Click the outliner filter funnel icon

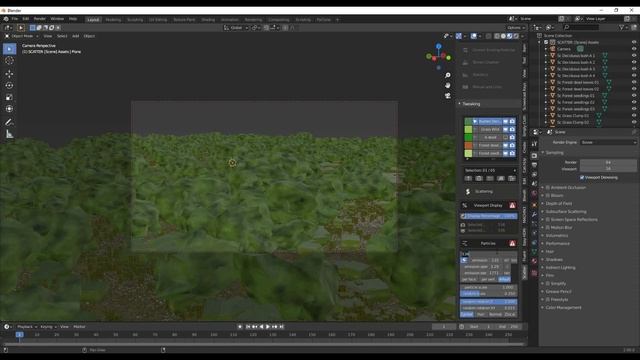point(621,27)
